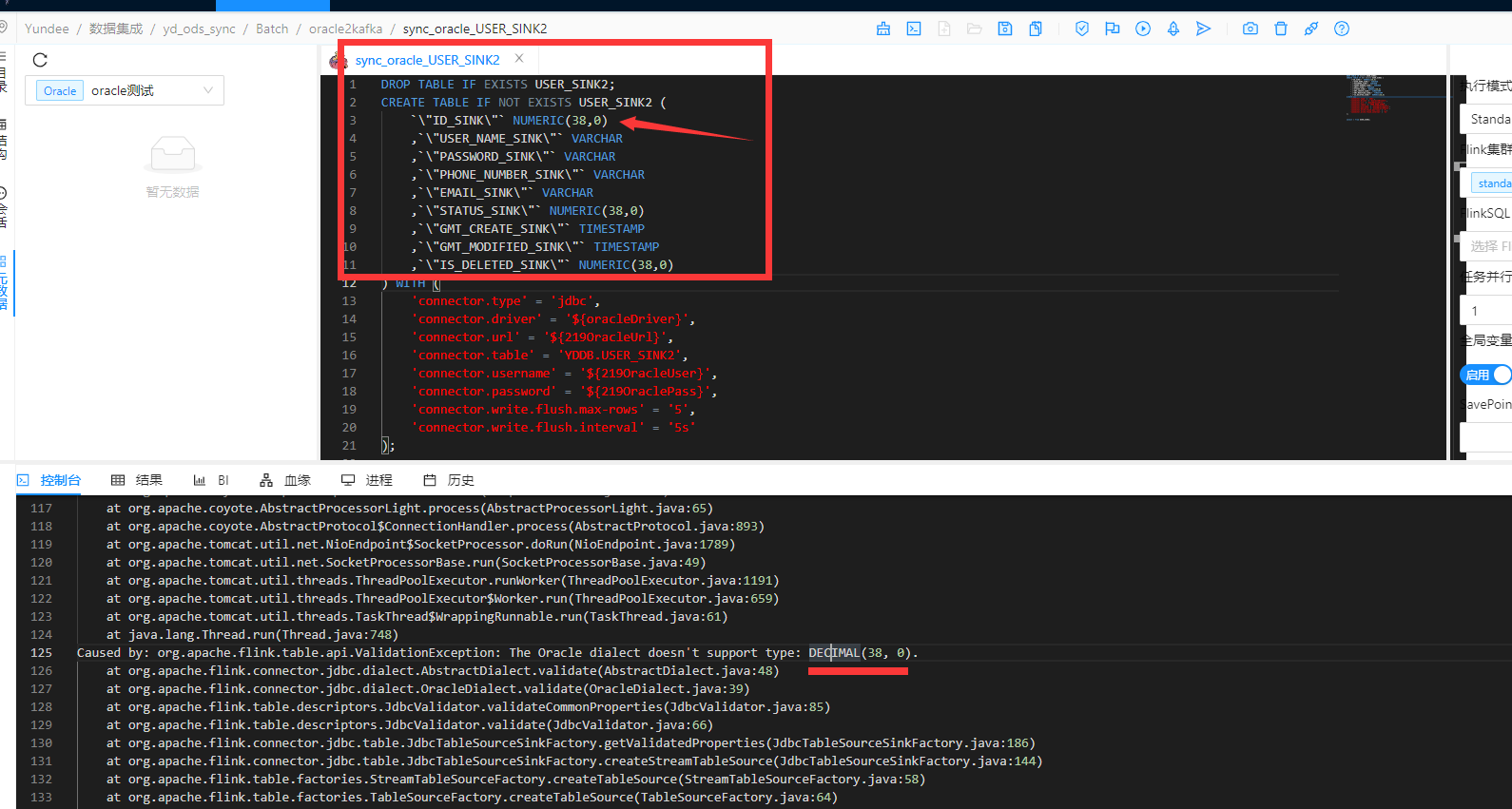Viewport: 1512px width, 809px height.
Task: Open help question mark icon
Action: pyautogui.click(x=1342, y=29)
